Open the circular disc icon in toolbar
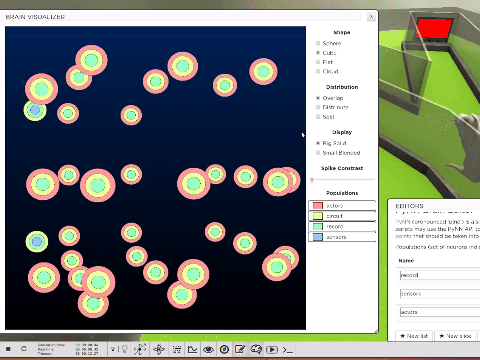 pos(224,349)
